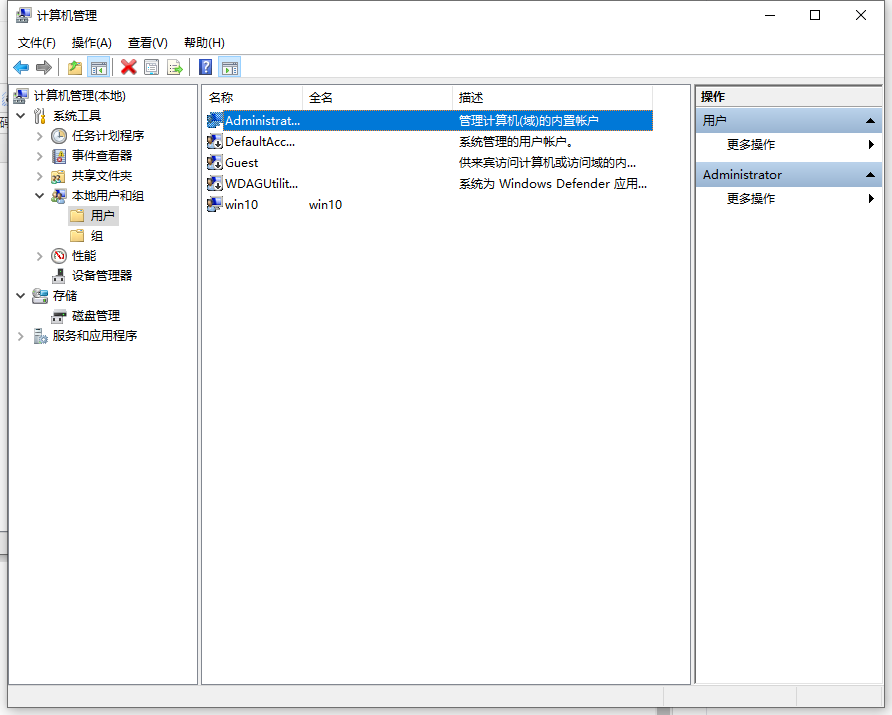Toggle Show/Hide Console Tree toolbar button
Viewport: 892px width, 715px height.
click(98, 67)
